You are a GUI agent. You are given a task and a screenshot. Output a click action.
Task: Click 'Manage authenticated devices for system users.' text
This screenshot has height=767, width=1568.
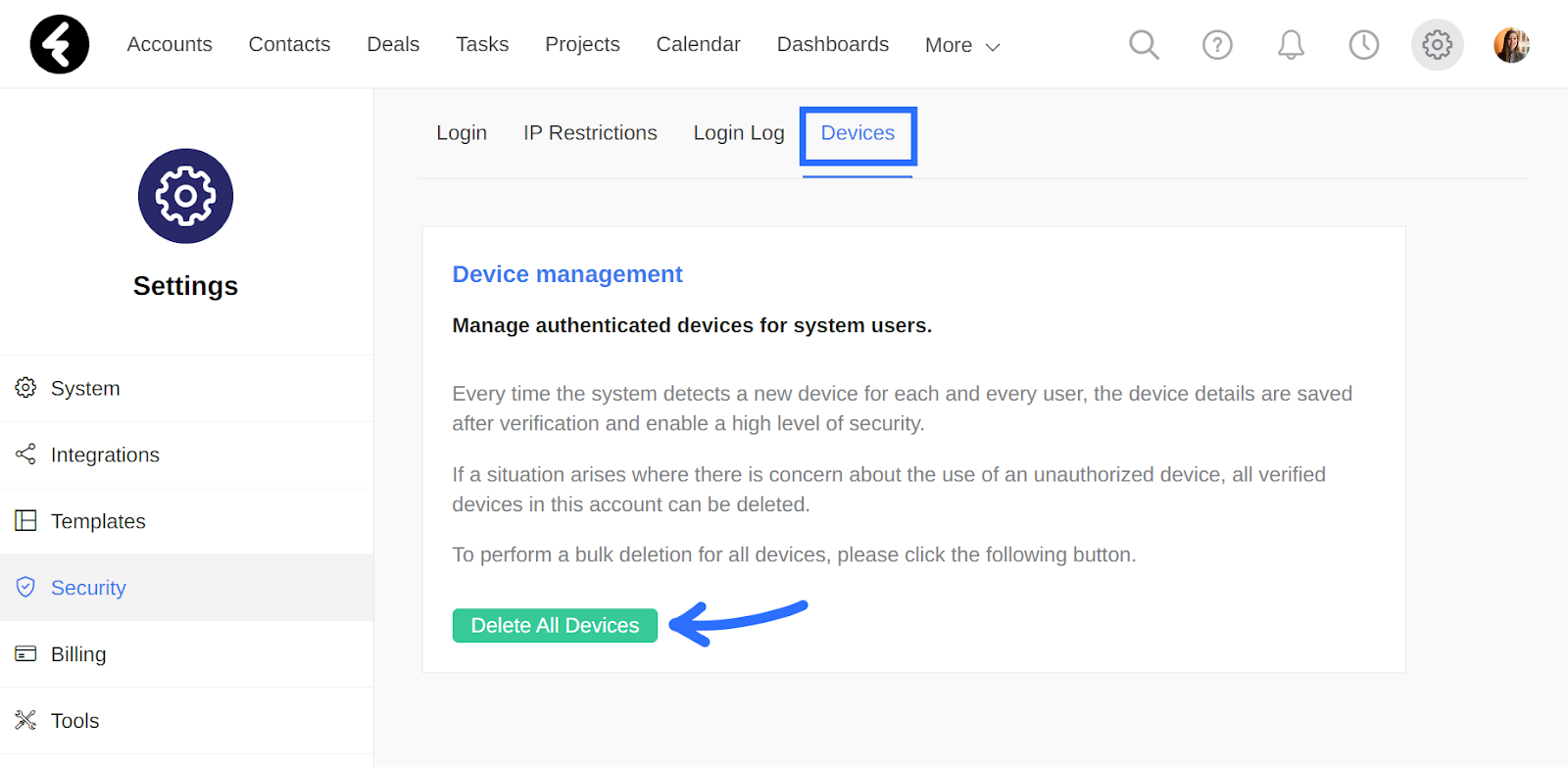[692, 325]
